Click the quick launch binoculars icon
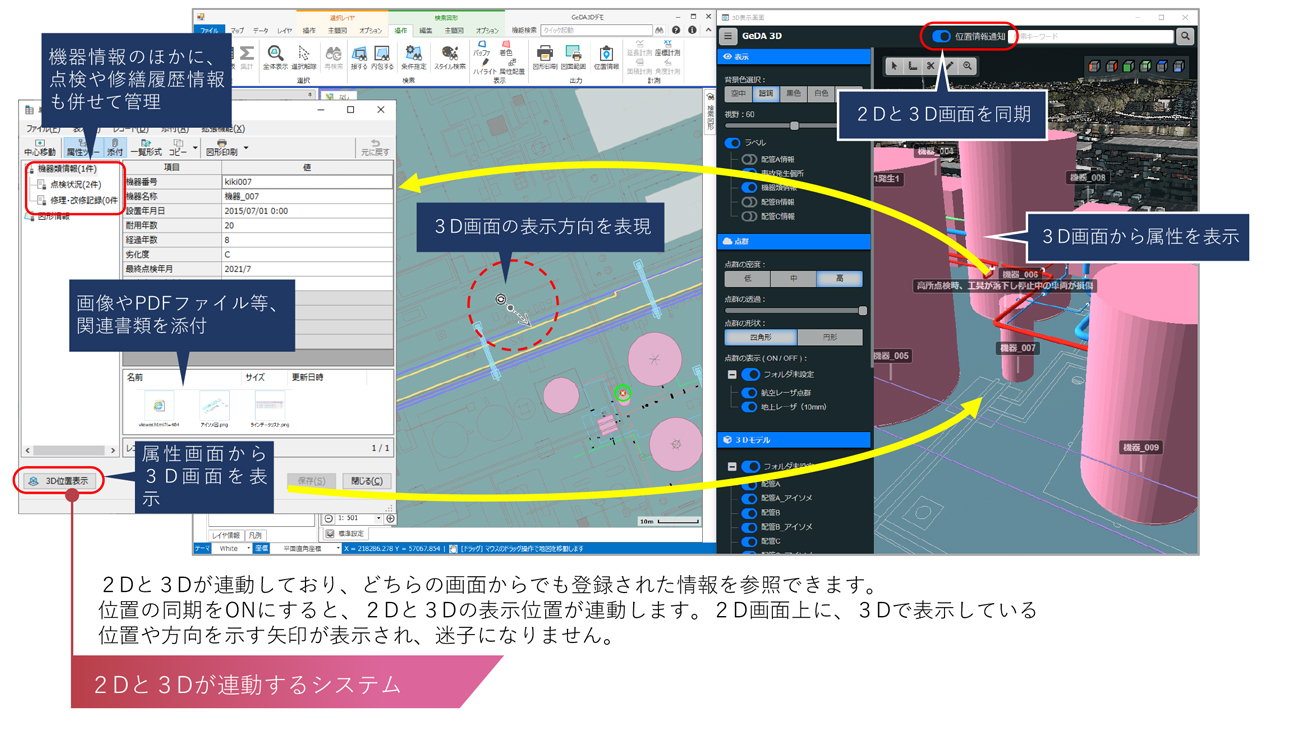 point(659,30)
